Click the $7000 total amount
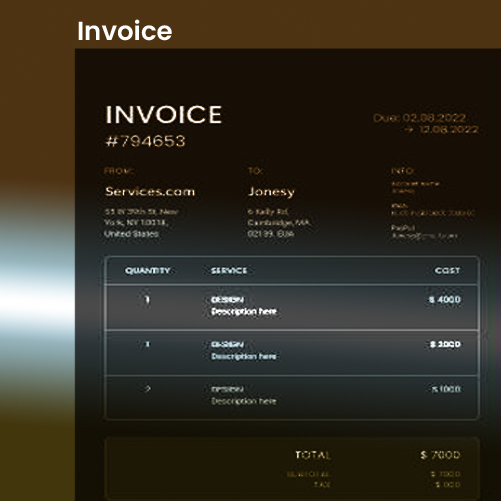 pos(440,455)
